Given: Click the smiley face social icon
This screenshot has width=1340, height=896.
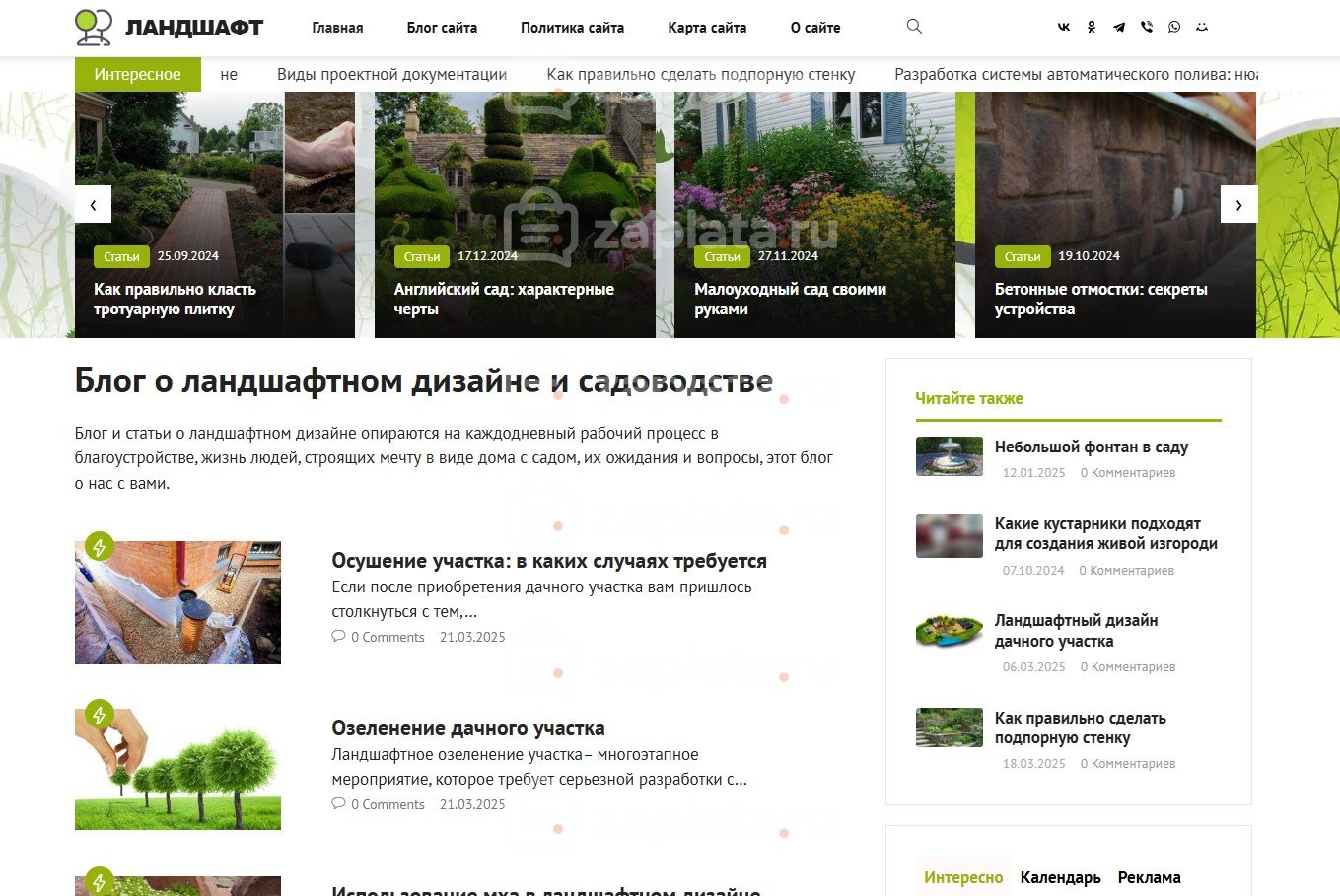Looking at the screenshot, I should tap(1202, 28).
